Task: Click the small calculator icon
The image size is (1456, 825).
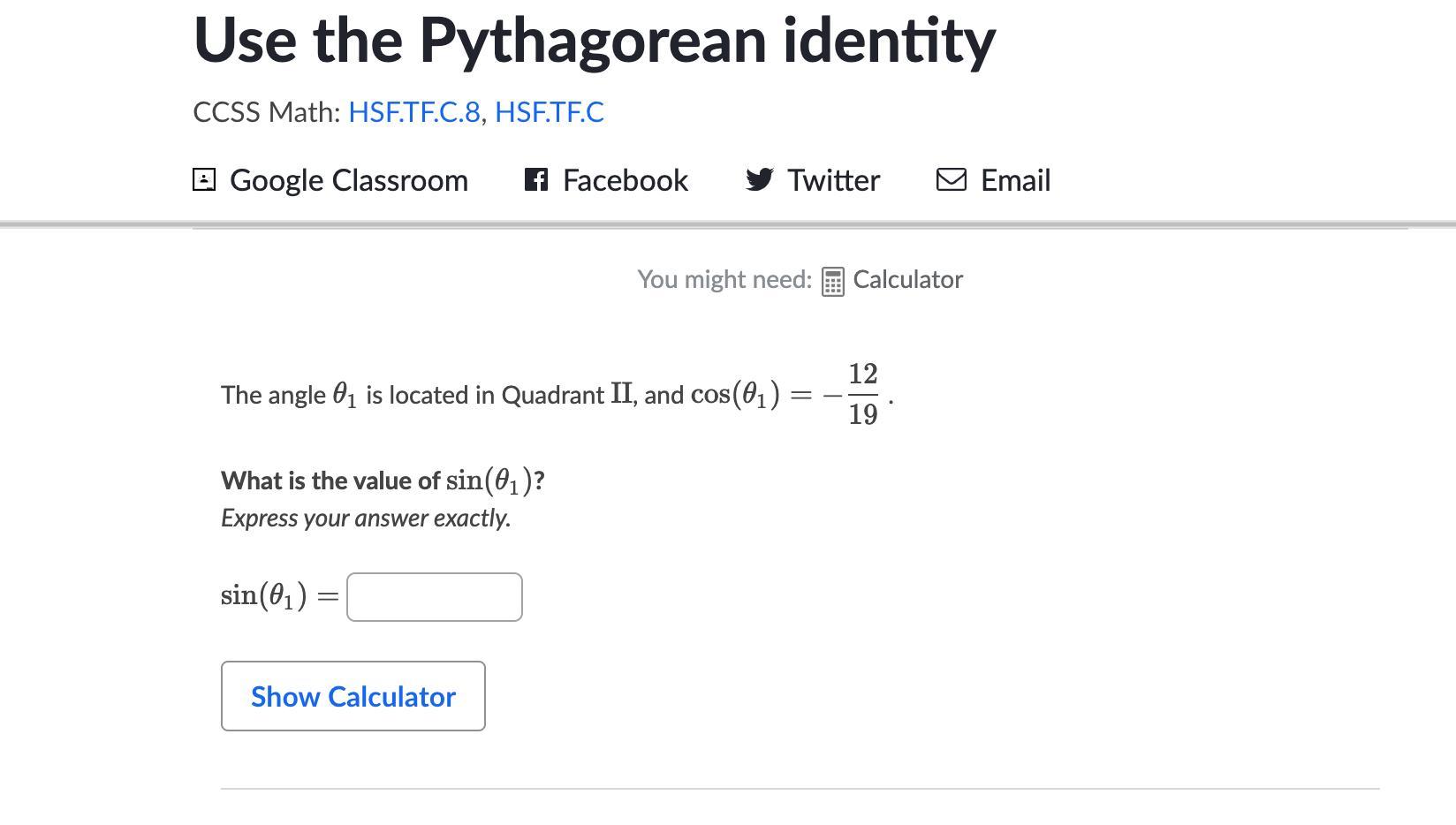Action: coord(832,281)
